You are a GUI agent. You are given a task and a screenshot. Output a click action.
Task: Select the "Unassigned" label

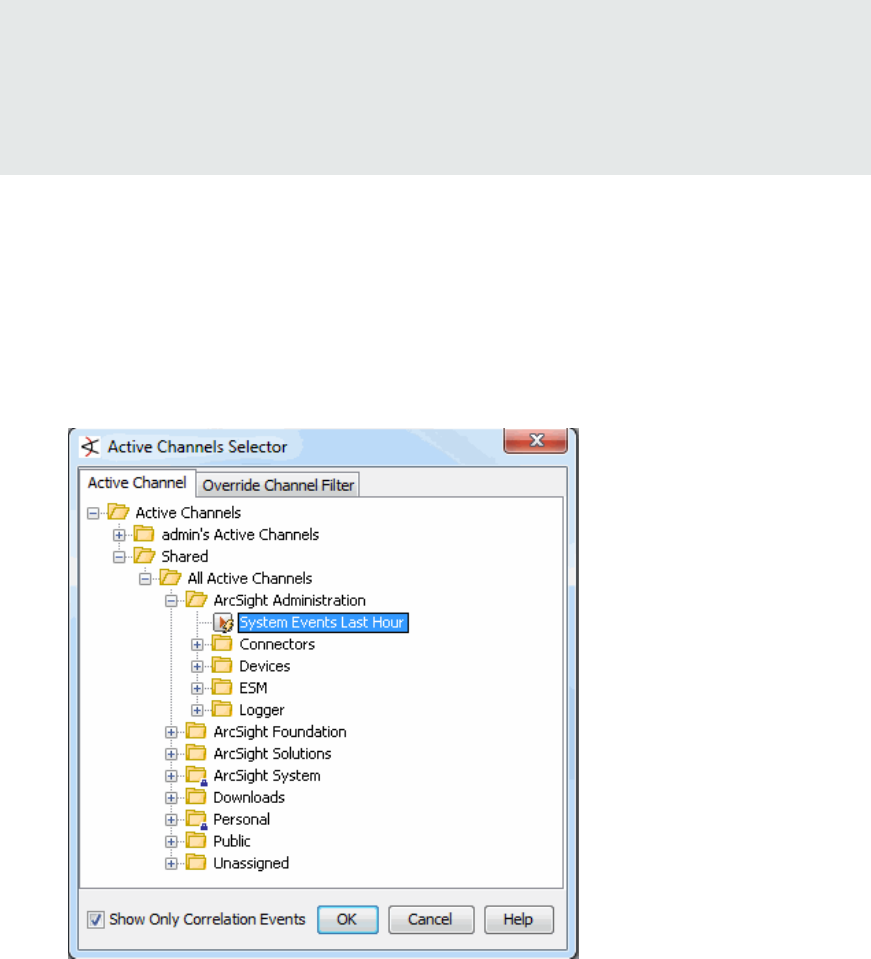point(251,864)
